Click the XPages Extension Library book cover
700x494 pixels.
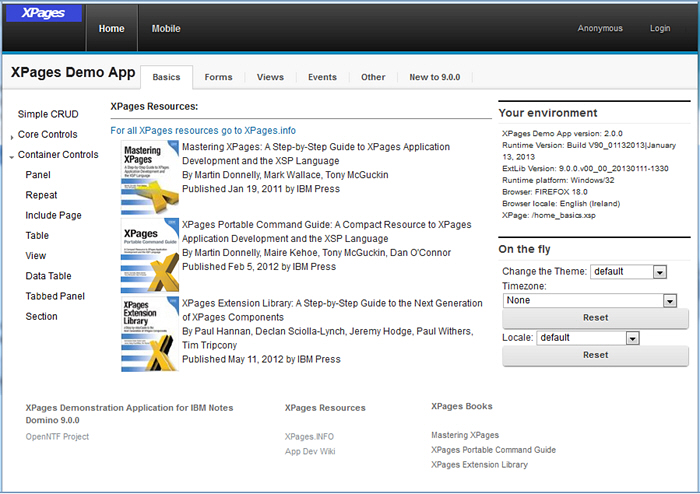click(150, 334)
